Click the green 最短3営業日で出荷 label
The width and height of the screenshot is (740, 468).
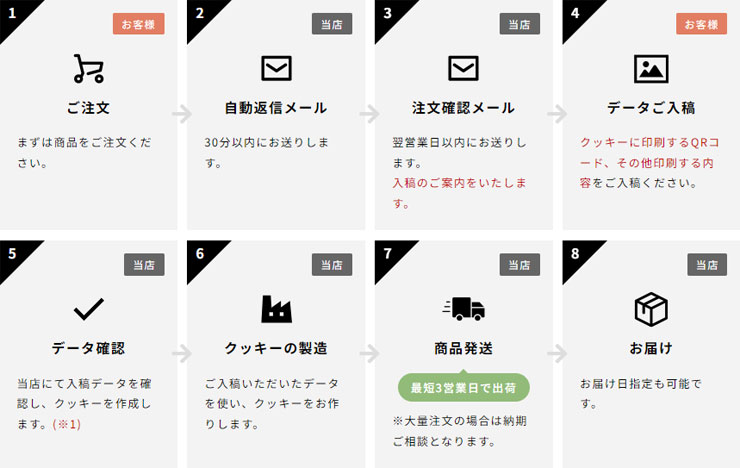[x=463, y=388]
